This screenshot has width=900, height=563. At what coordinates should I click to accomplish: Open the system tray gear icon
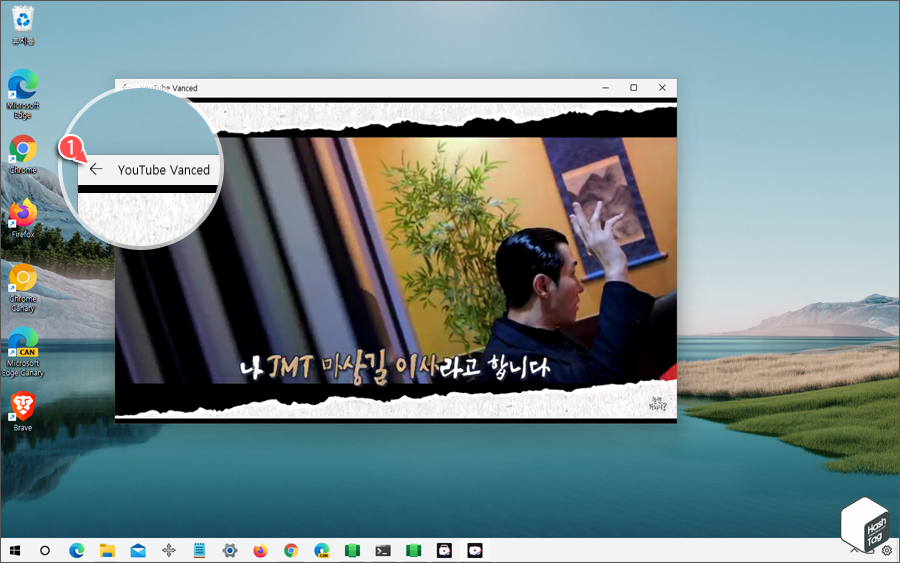coord(887,551)
